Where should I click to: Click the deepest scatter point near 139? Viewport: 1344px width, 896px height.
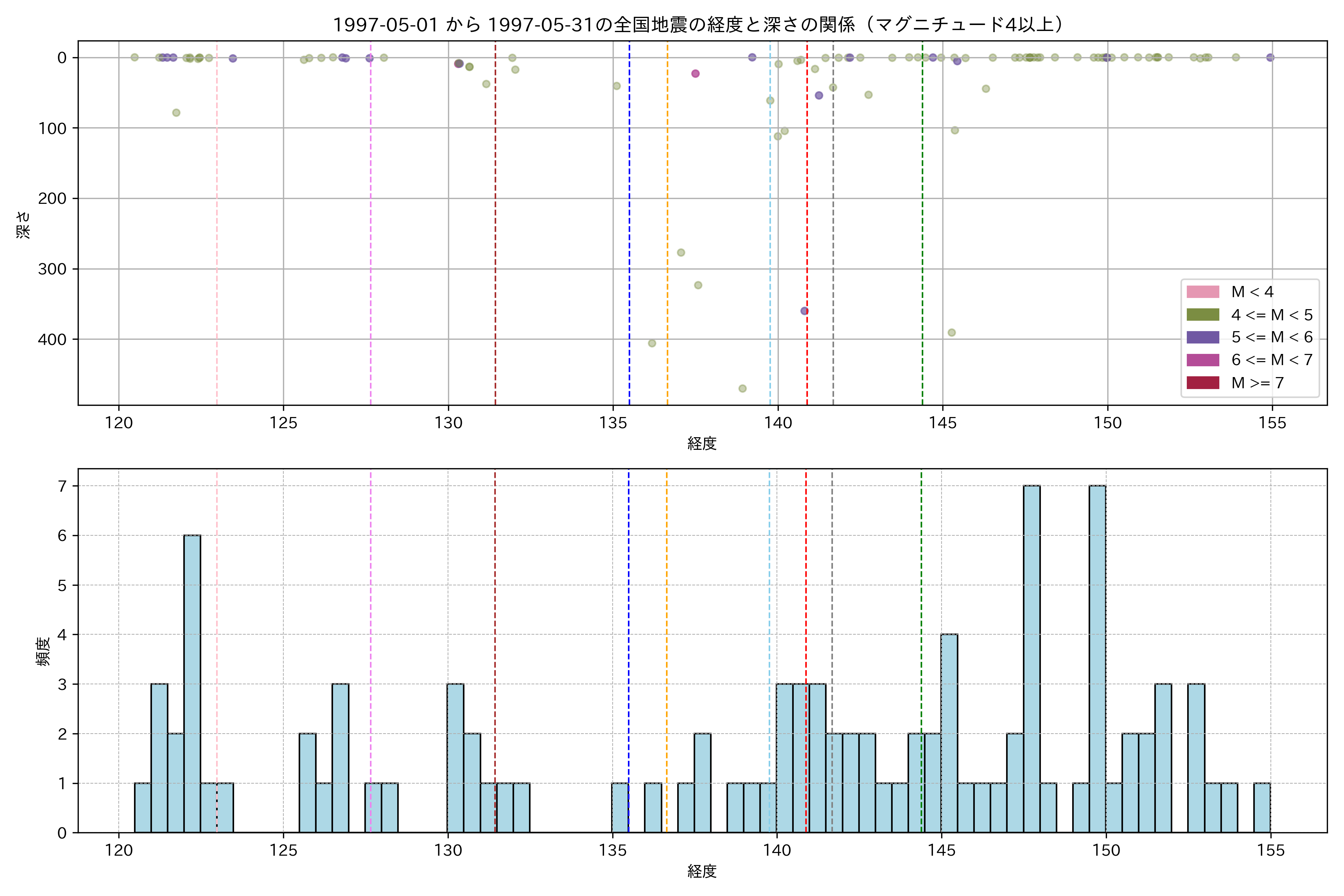tap(742, 389)
